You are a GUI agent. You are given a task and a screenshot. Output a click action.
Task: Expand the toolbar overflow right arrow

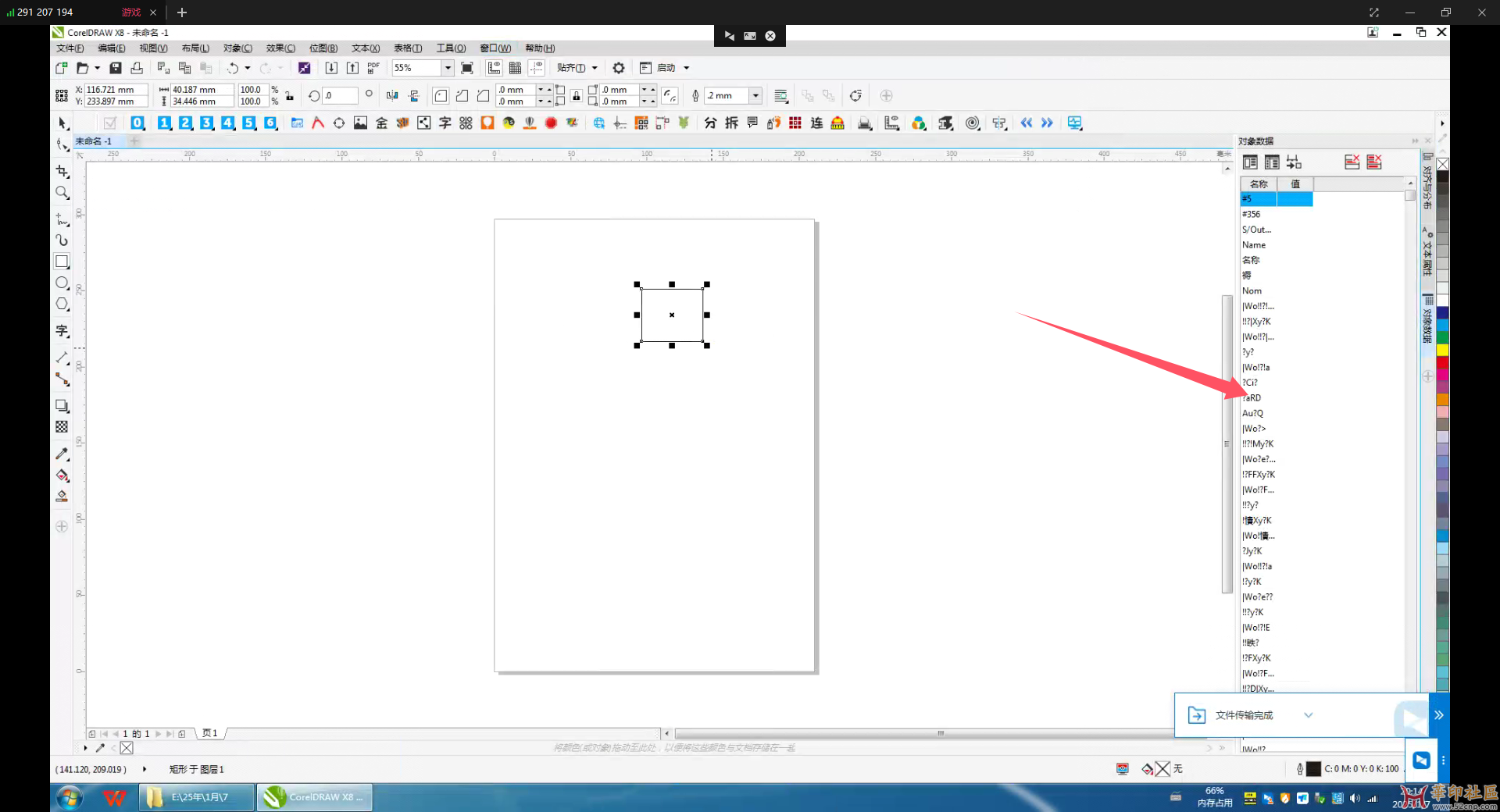1442,123
